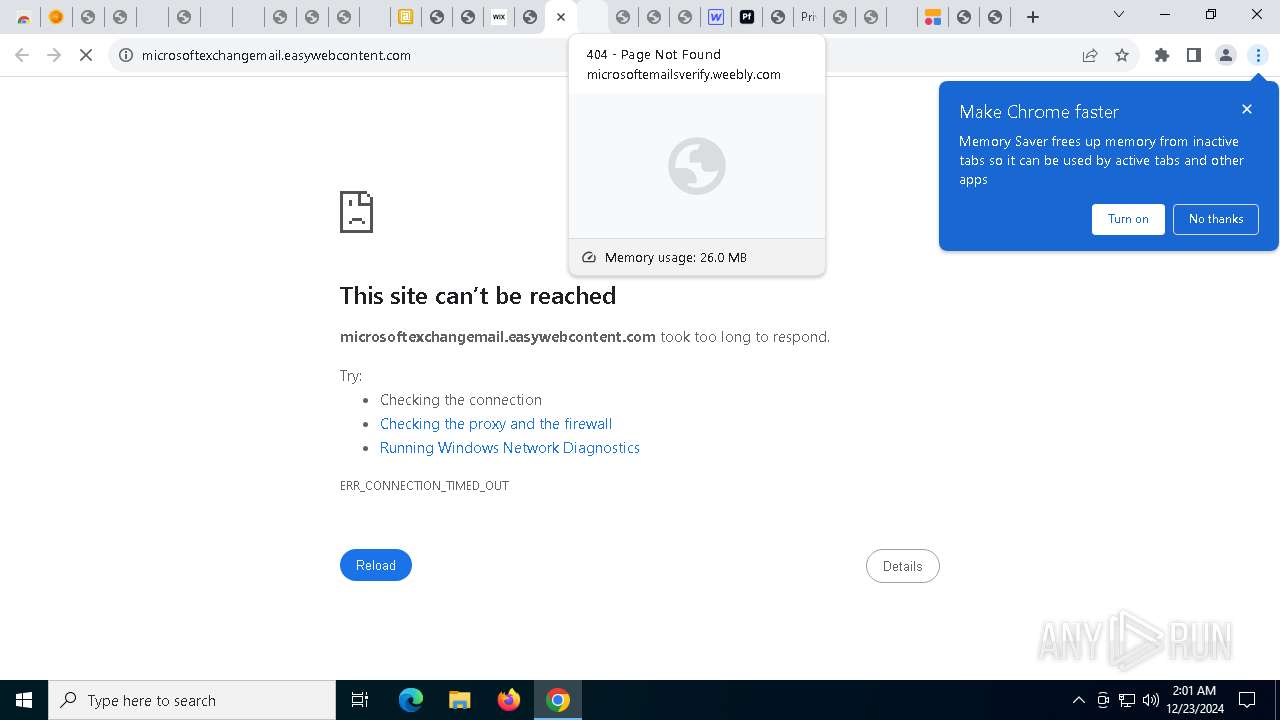Launch Microsoft Edge from taskbar
The image size is (1280, 720).
[411, 700]
